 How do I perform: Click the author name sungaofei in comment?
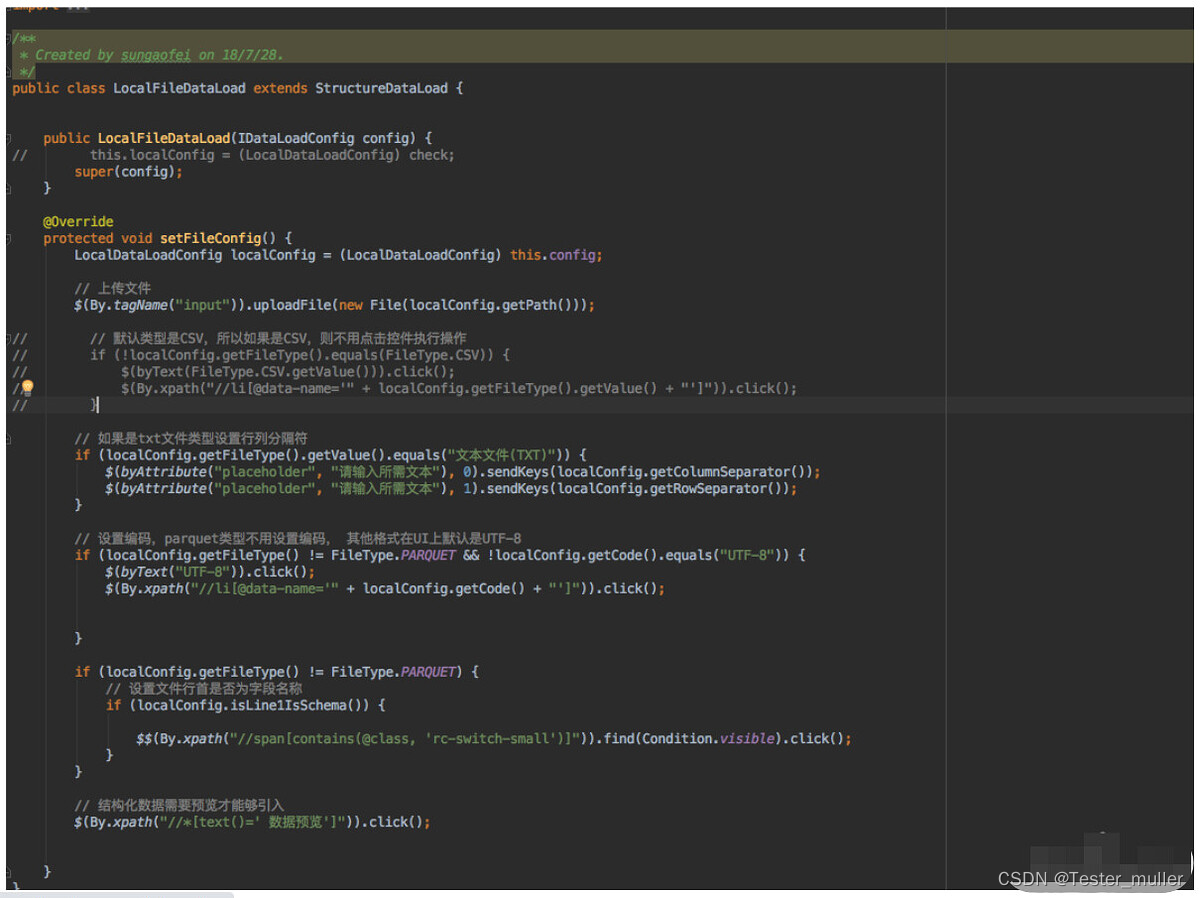coord(157,55)
